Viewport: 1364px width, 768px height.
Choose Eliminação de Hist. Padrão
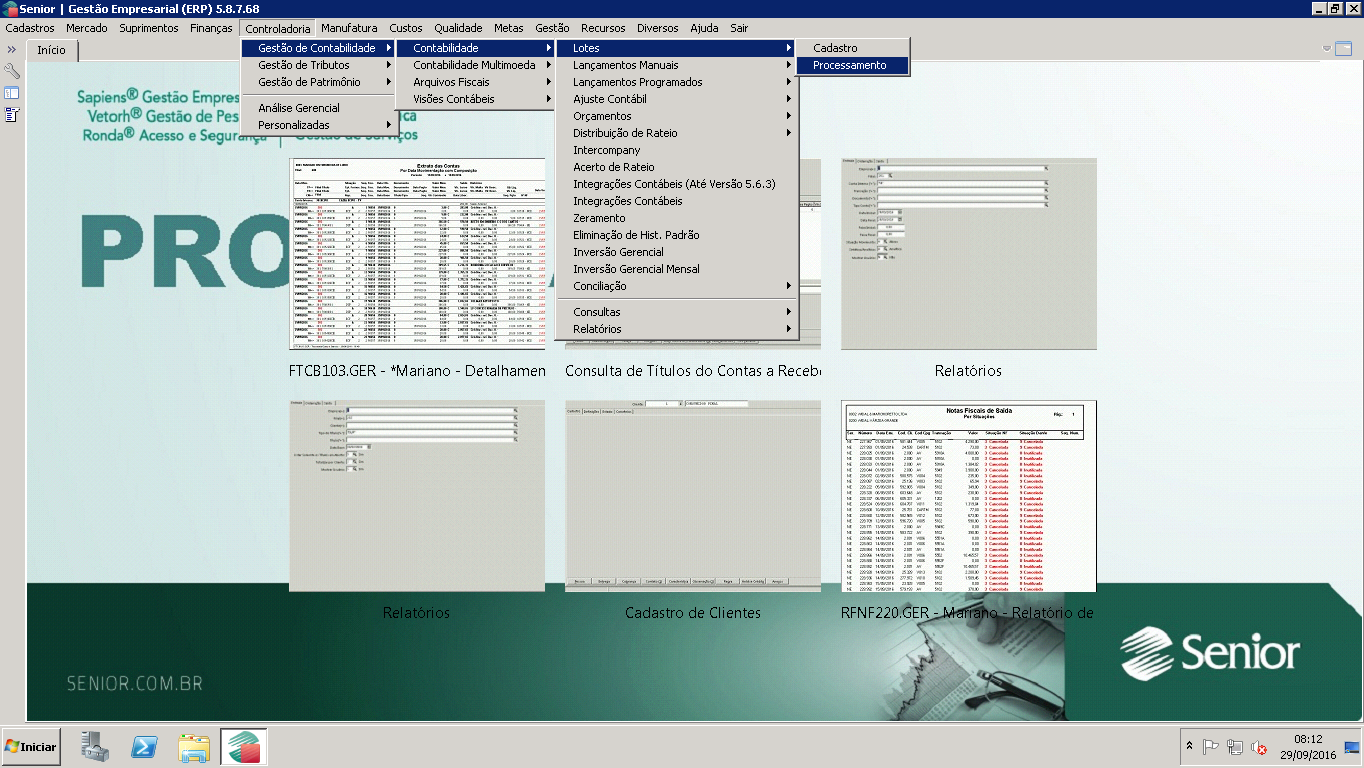coord(676,235)
